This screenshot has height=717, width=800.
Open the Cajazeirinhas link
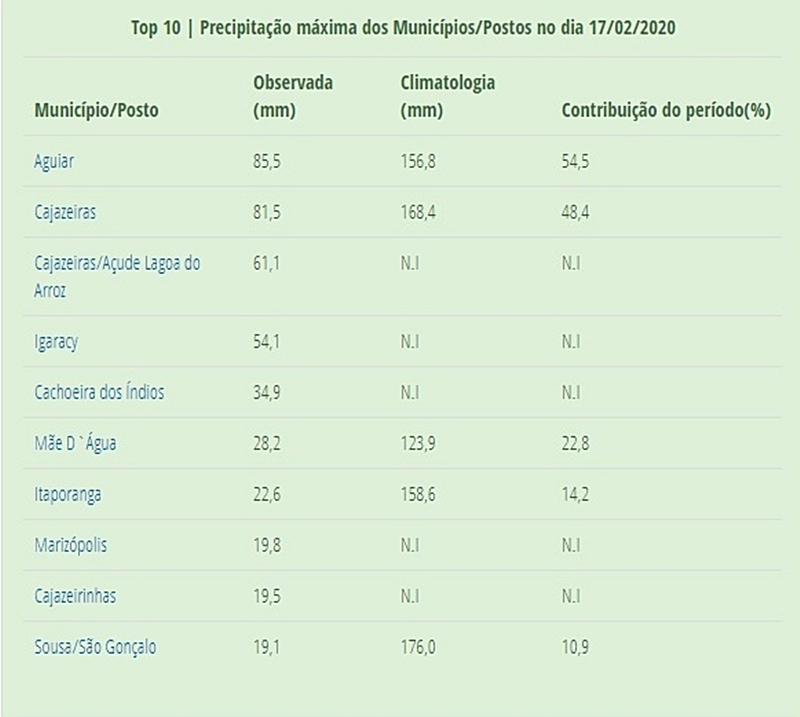pos(76,597)
